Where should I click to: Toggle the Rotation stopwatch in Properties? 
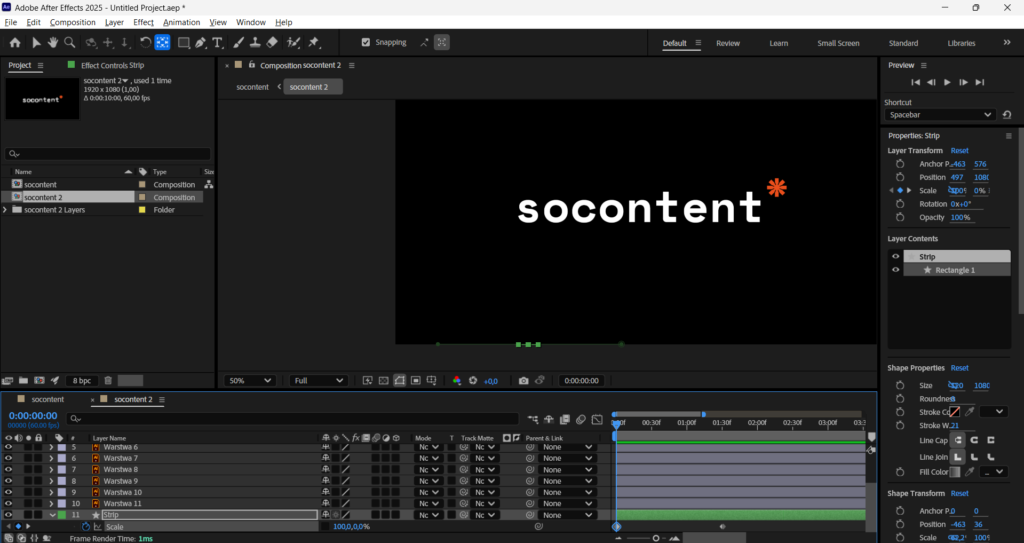[900, 204]
